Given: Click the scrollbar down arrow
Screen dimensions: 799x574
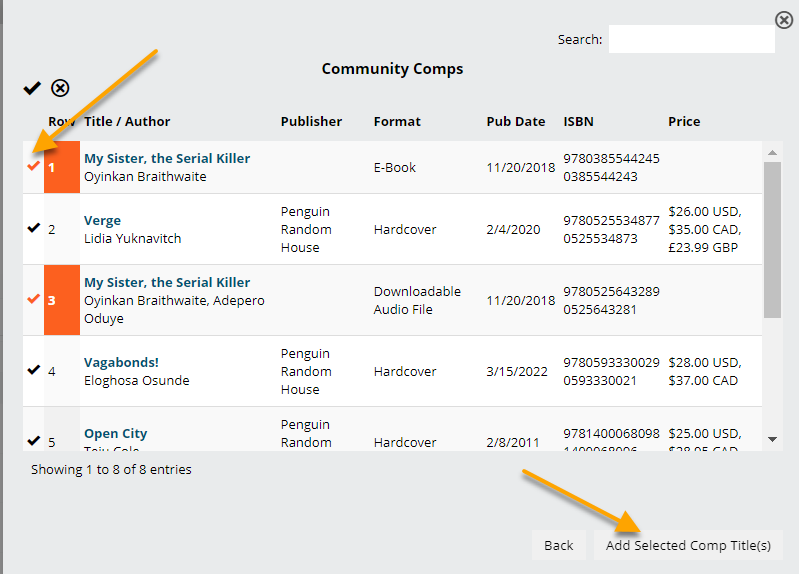Looking at the screenshot, I should (x=773, y=439).
